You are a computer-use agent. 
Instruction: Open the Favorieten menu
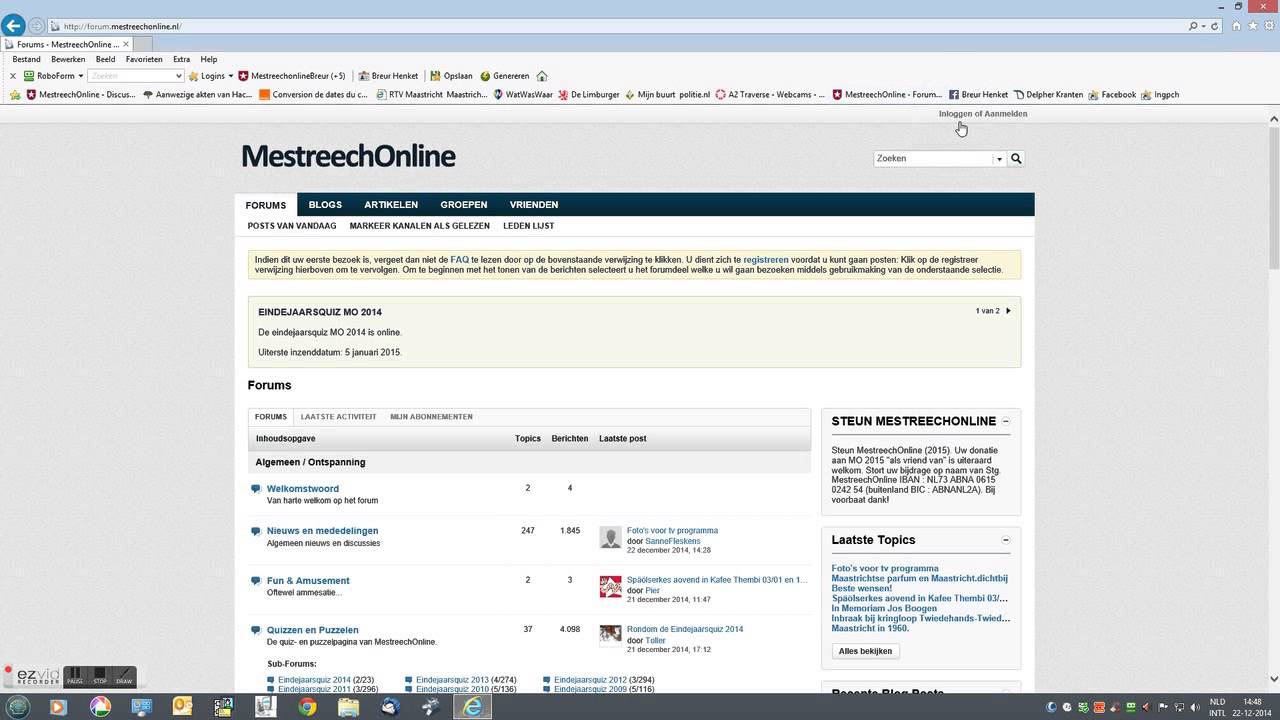144,60
